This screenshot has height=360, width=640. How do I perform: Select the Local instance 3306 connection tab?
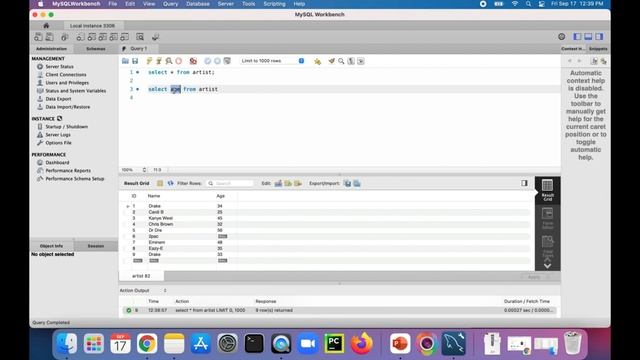click(92, 26)
